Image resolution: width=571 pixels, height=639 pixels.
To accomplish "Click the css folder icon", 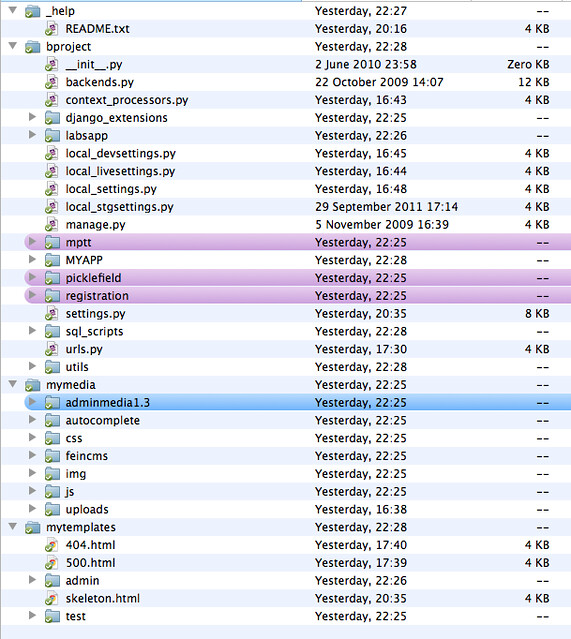I will 52,438.
